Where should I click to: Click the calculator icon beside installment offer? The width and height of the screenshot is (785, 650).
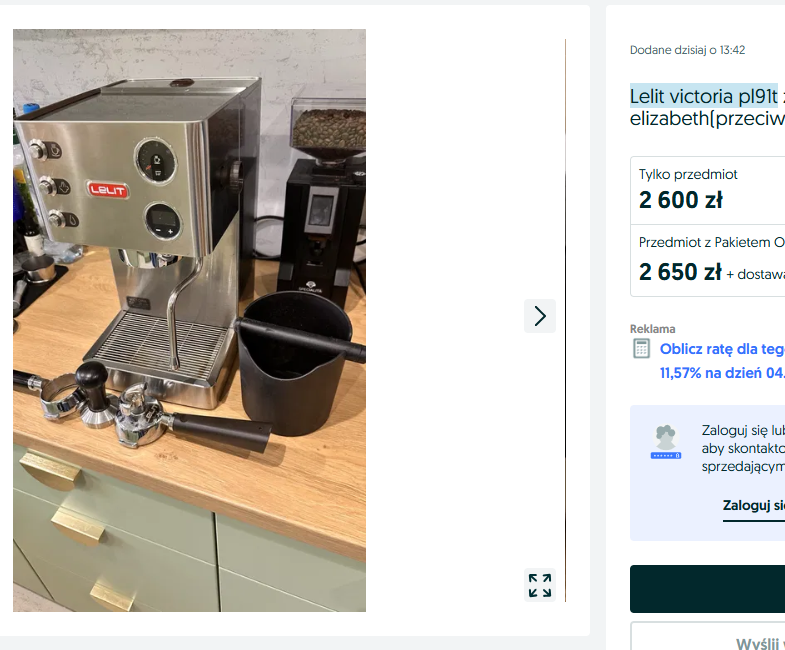(641, 349)
